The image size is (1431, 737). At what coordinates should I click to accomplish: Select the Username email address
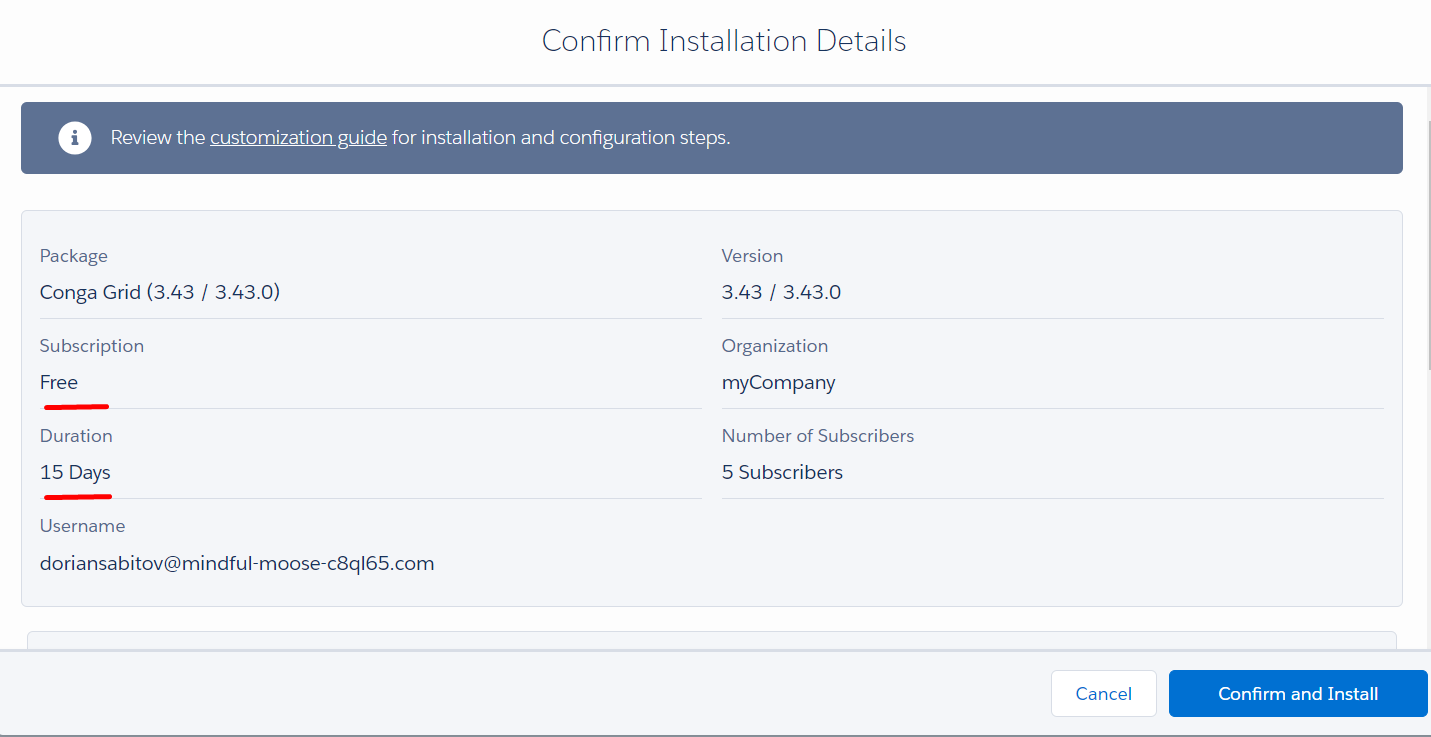point(237,563)
